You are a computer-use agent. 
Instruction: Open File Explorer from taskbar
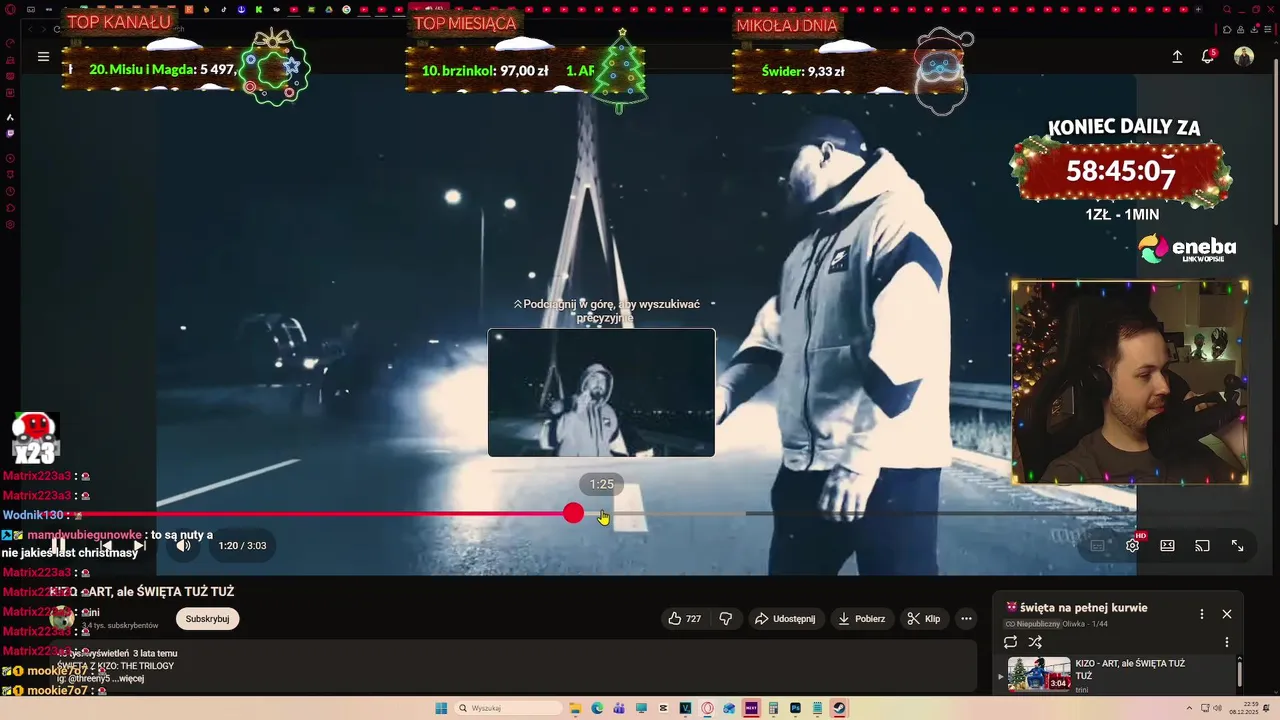click(x=575, y=708)
